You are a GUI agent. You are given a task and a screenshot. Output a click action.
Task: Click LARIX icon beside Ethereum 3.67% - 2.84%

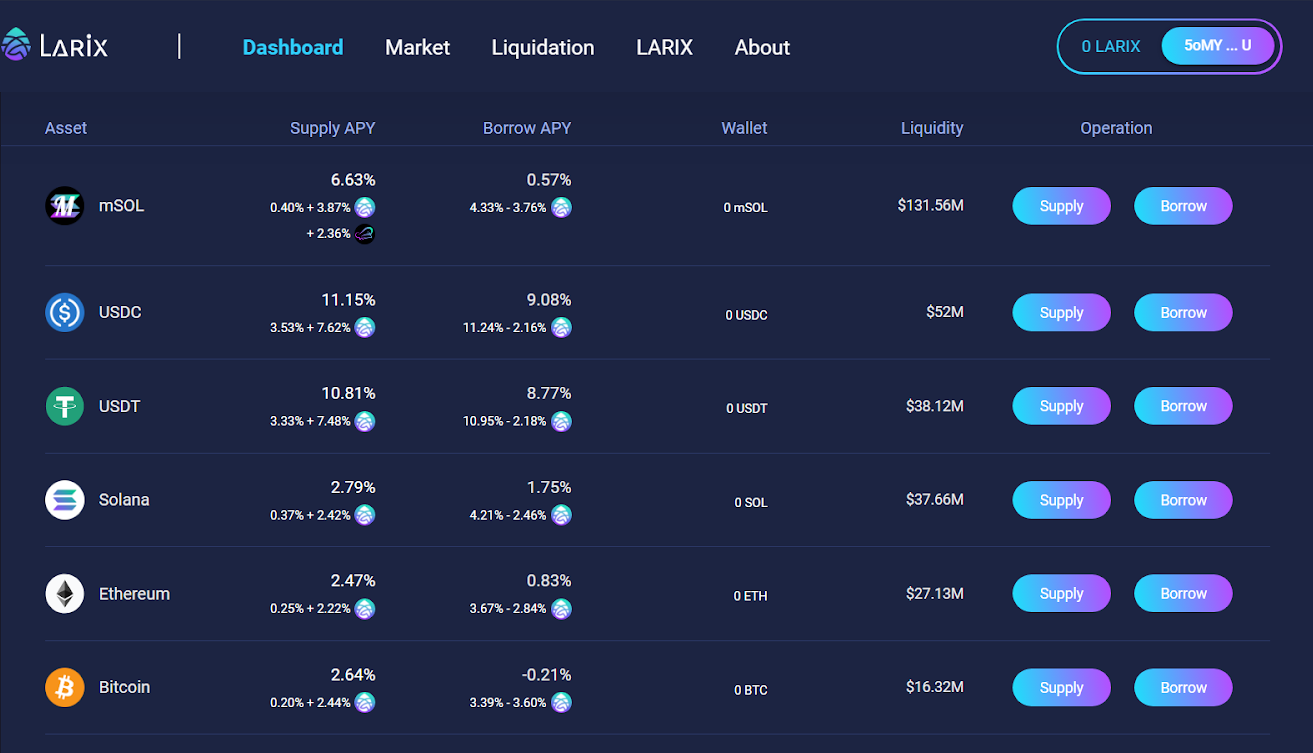click(x=561, y=609)
